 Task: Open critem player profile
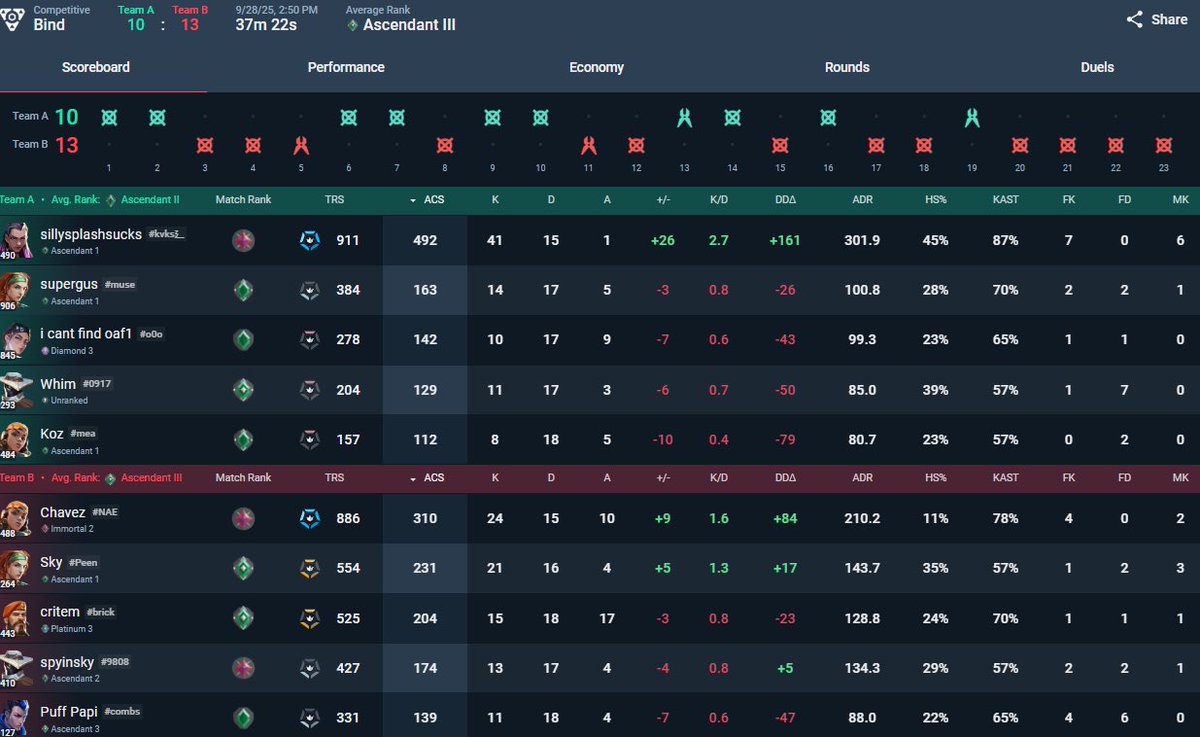(x=60, y=612)
